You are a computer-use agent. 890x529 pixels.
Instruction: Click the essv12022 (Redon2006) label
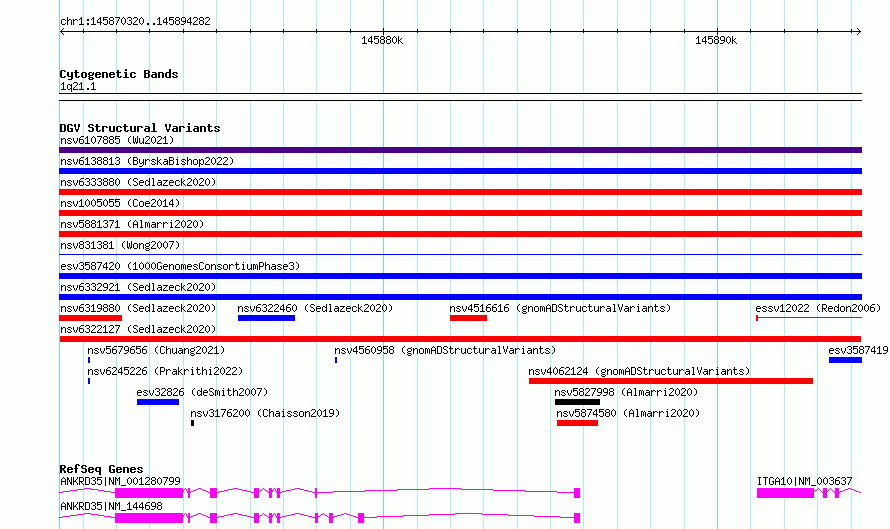point(818,308)
